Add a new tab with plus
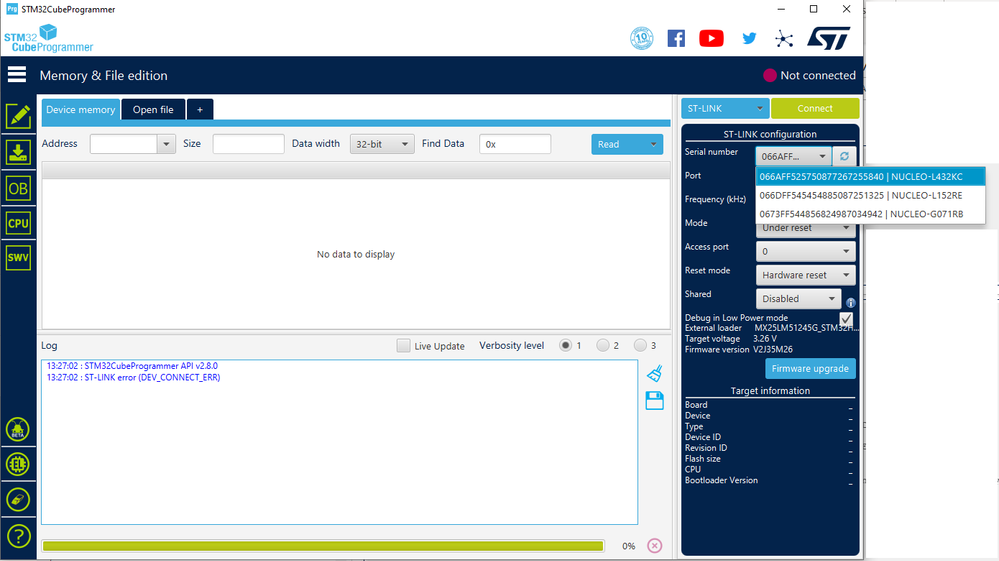 [x=200, y=110]
